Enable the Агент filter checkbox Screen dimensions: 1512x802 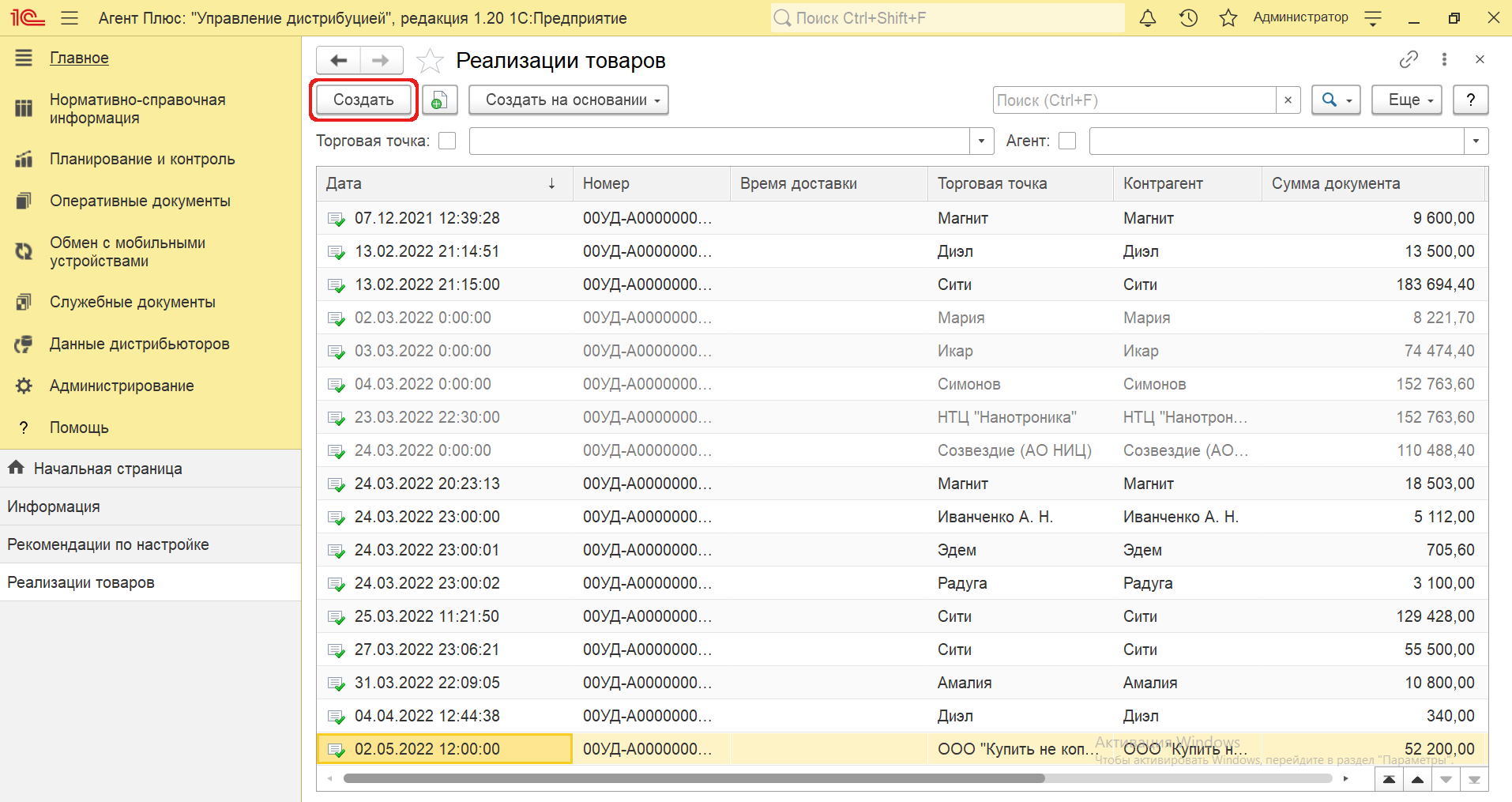(x=1067, y=141)
